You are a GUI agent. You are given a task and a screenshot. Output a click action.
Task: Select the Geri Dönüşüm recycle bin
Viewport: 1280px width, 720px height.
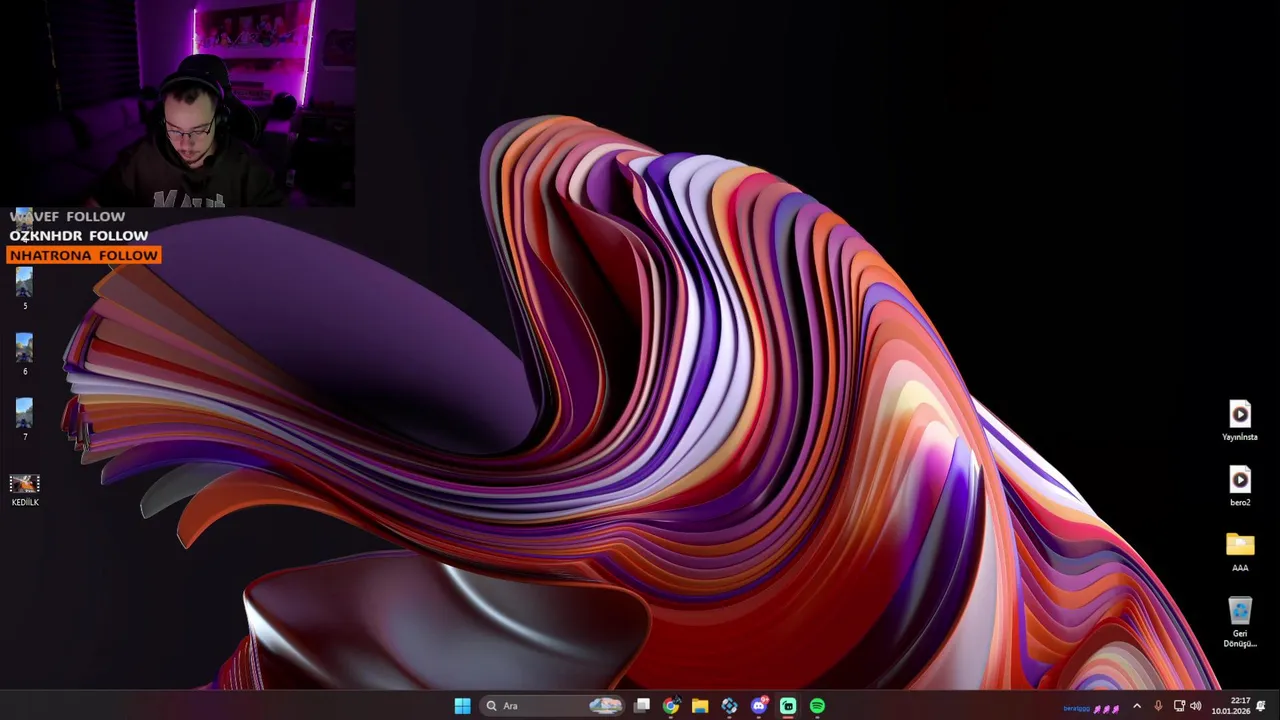pos(1240,622)
